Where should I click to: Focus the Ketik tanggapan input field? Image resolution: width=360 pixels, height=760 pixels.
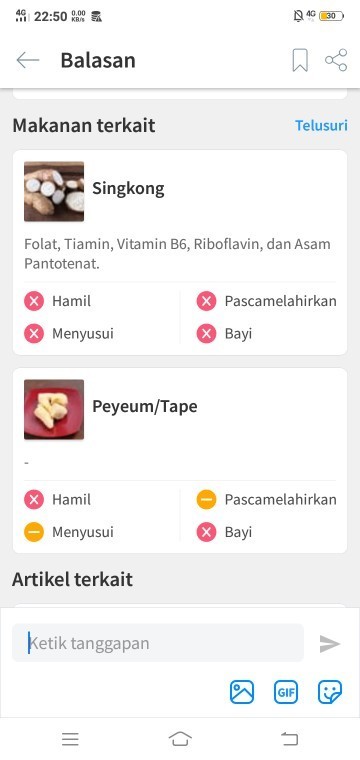(x=158, y=643)
